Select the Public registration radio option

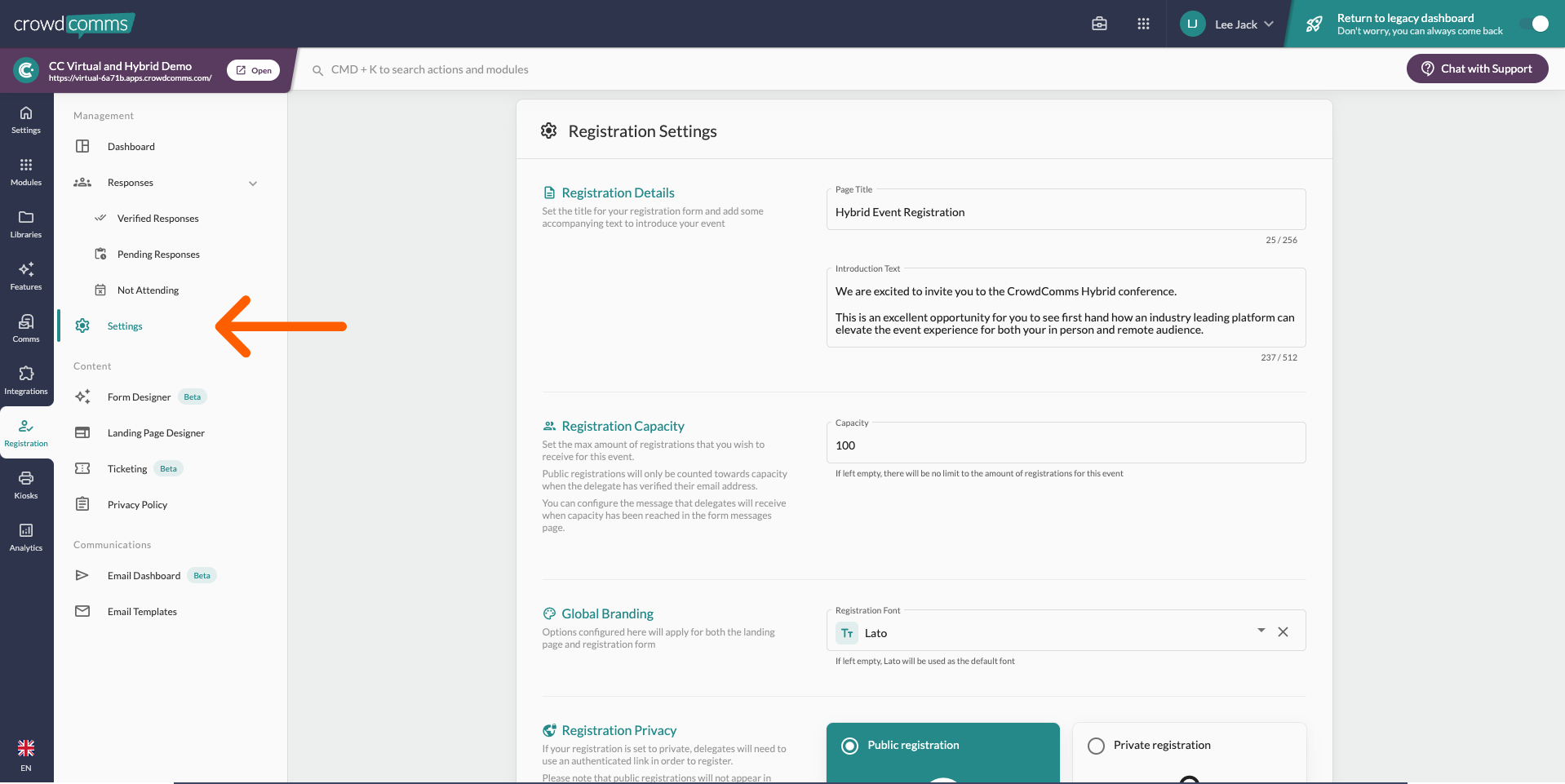850,746
